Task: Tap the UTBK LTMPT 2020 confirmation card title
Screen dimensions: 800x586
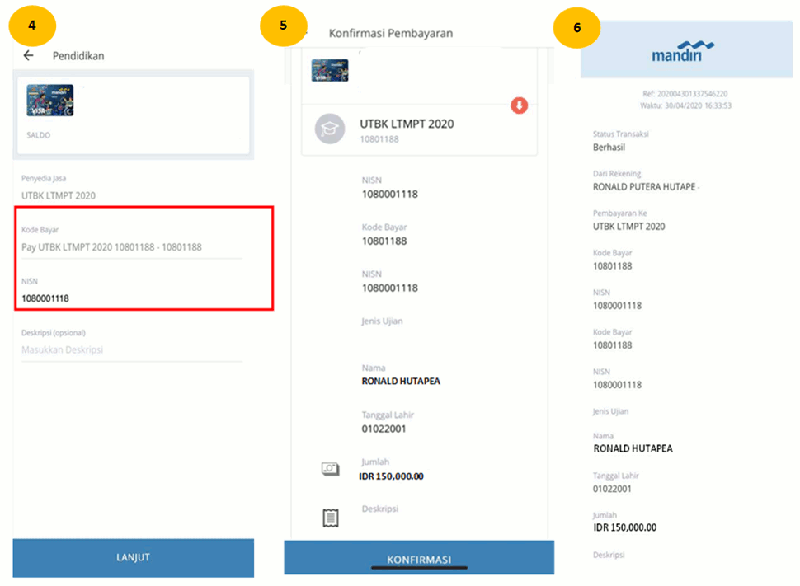Action: click(407, 124)
